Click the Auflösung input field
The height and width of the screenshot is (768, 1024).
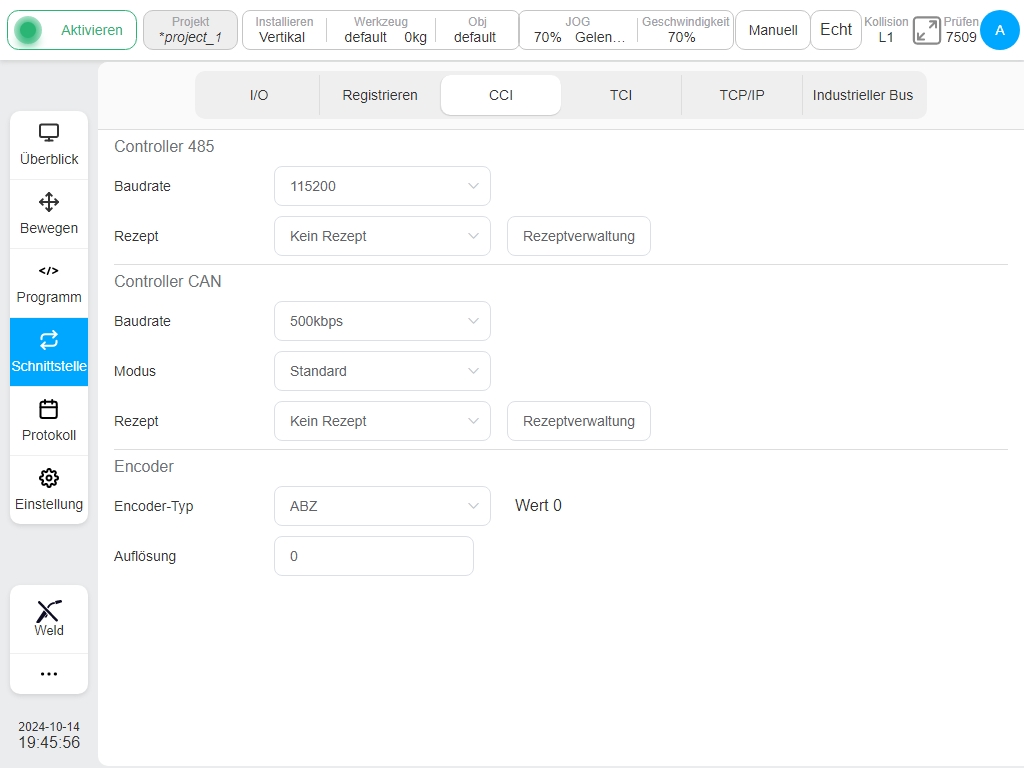click(x=374, y=556)
